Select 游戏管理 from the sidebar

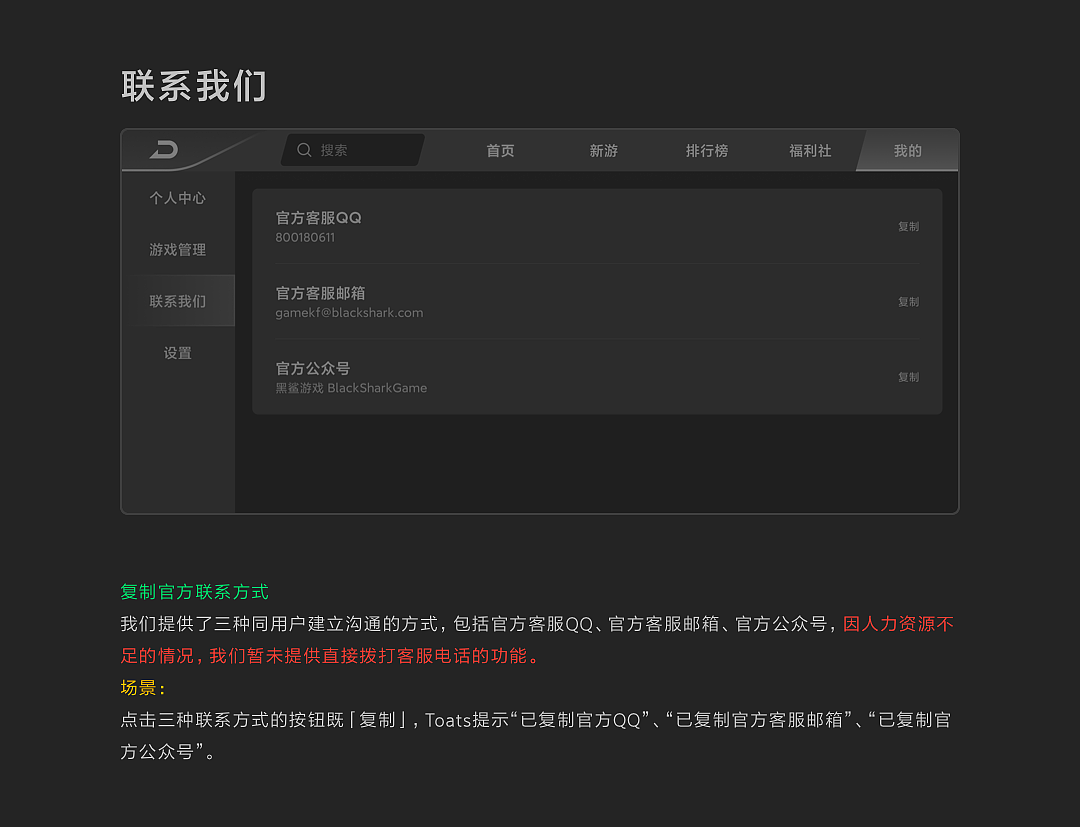coord(177,249)
